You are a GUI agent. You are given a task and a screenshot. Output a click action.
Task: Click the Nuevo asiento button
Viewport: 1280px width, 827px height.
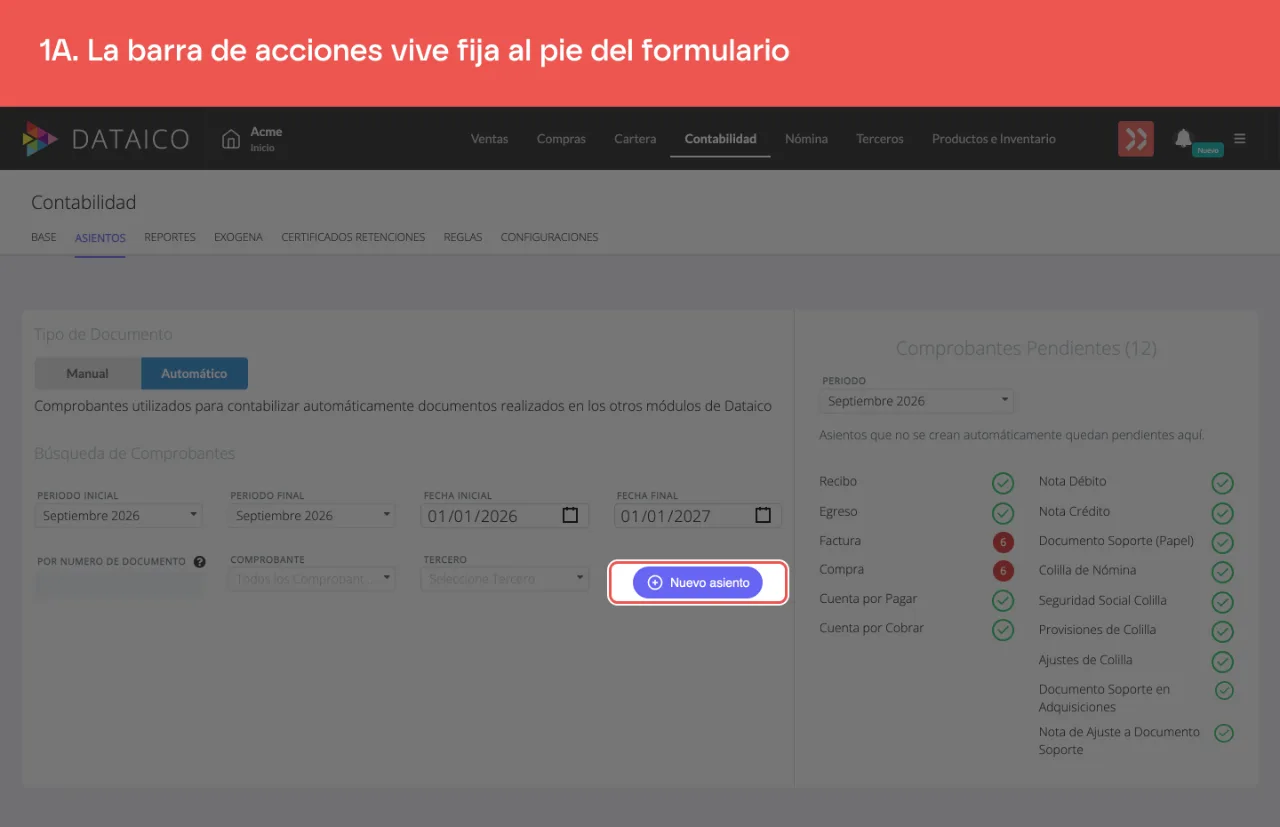tap(698, 582)
